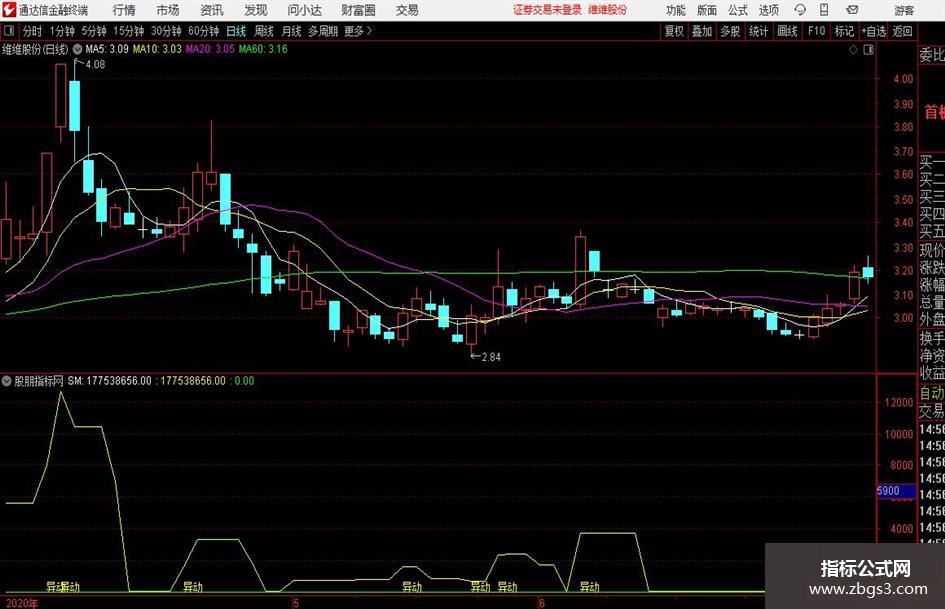Image resolution: width=945 pixels, height=609 pixels.
Task: Open the F10 company info
Action: click(x=816, y=31)
